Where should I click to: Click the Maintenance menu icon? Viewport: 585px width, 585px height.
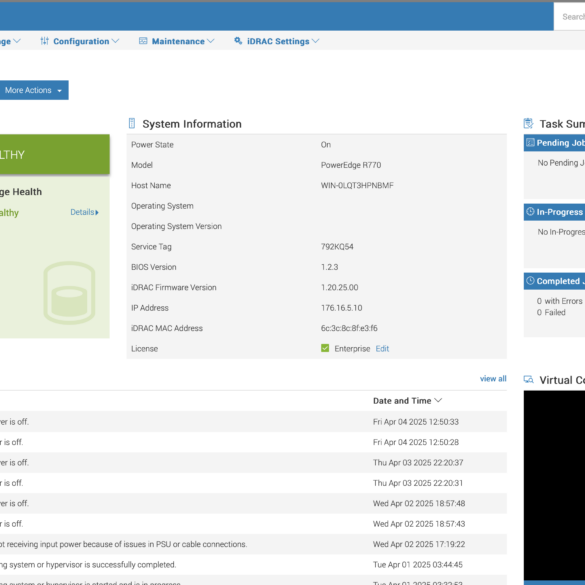(x=143, y=41)
